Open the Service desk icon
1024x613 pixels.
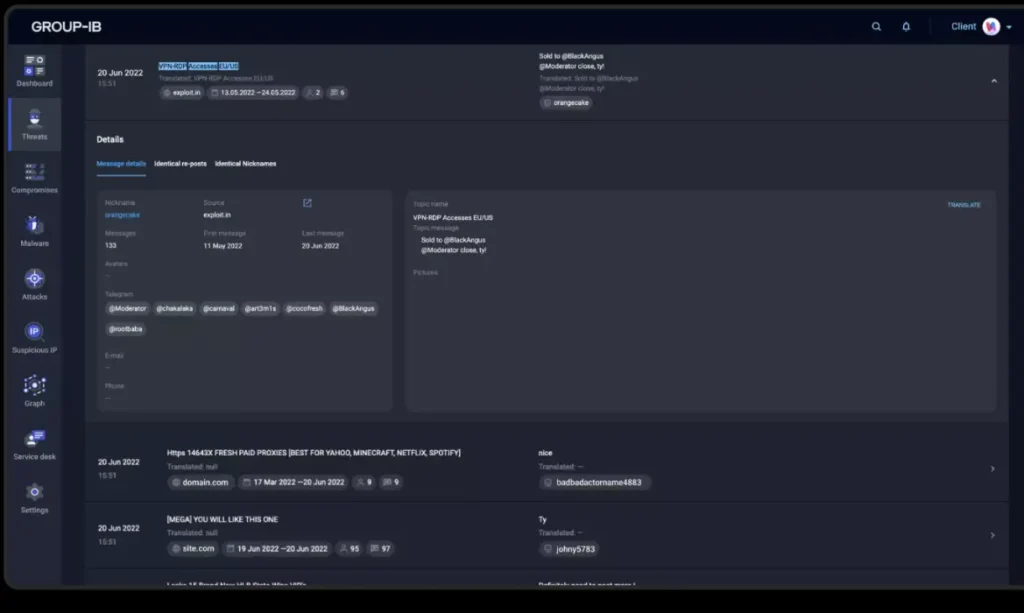click(x=34, y=441)
